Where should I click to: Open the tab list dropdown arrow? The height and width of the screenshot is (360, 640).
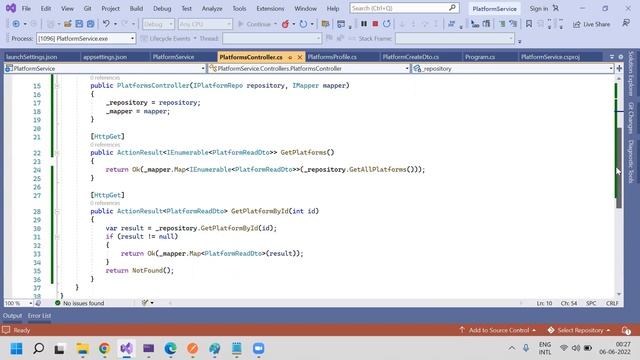tap(611, 57)
